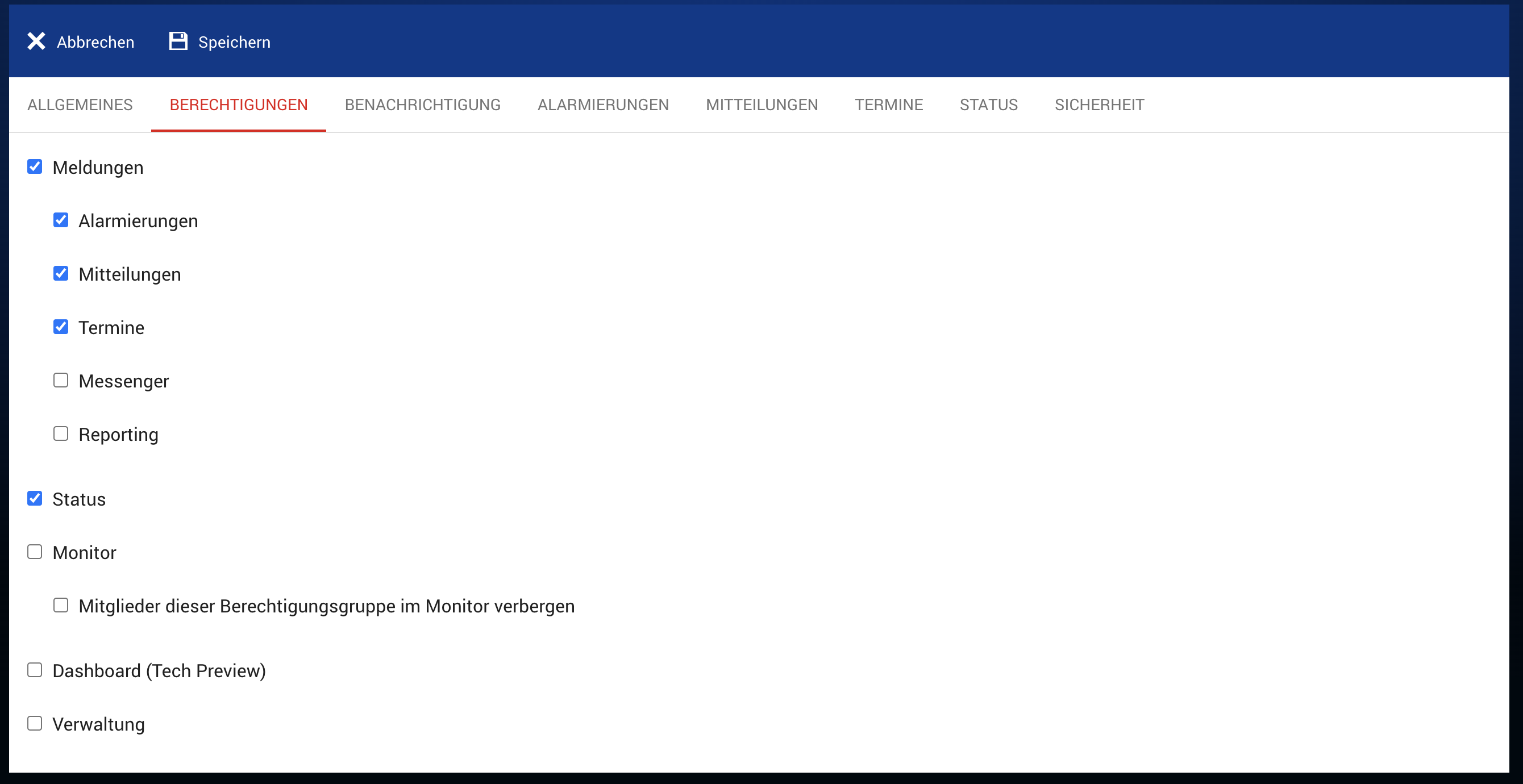Click the Abbrechen button label

[95, 42]
